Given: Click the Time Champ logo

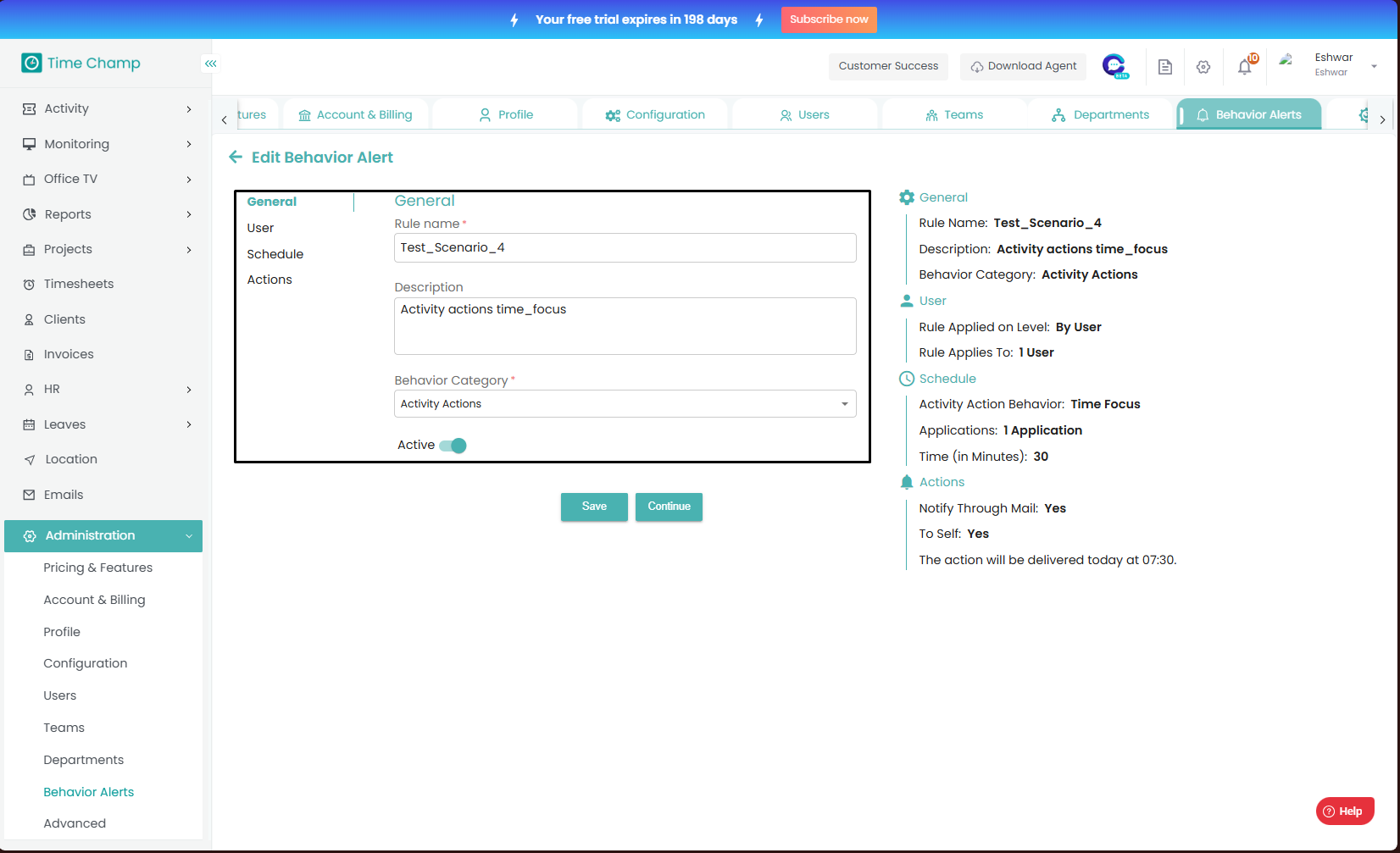Looking at the screenshot, I should coord(81,64).
